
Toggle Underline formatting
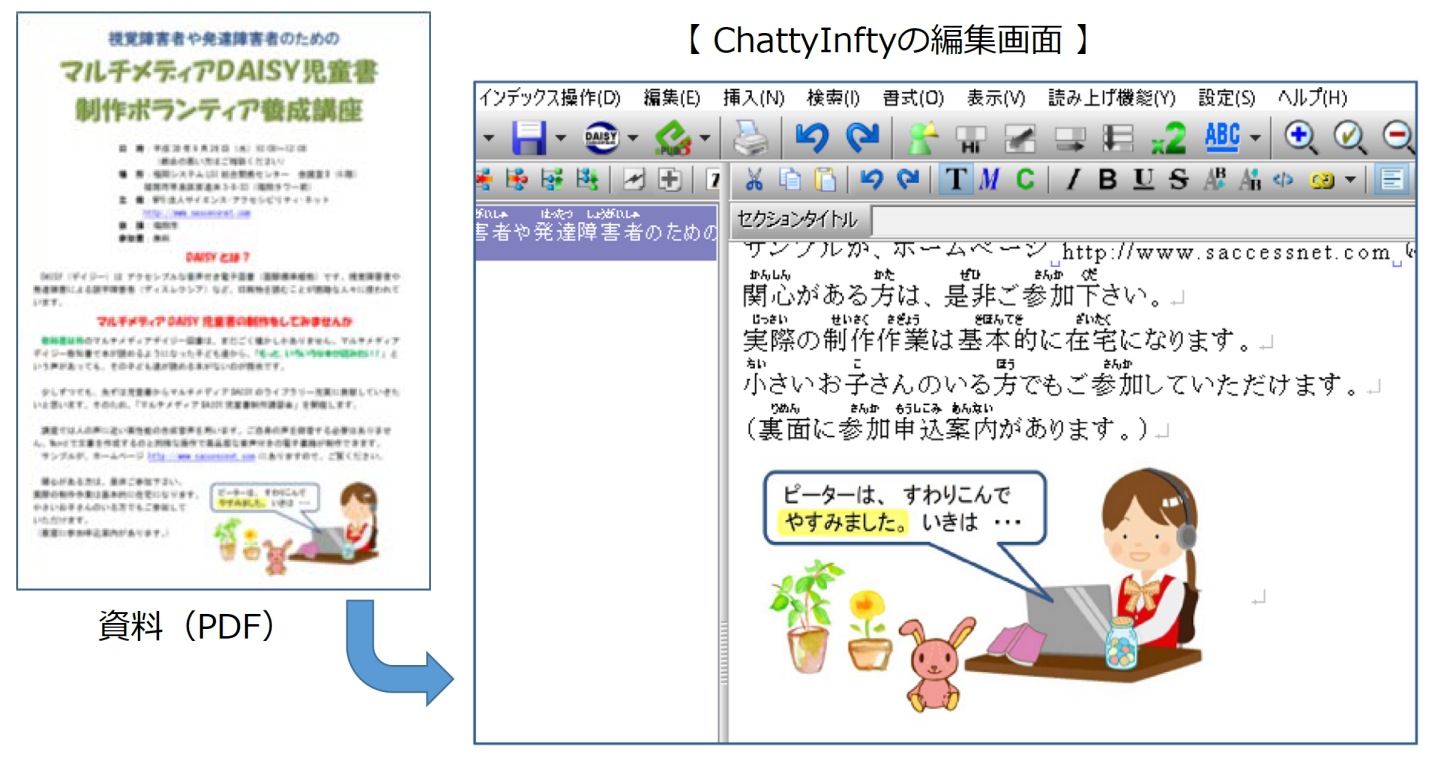tap(1143, 180)
